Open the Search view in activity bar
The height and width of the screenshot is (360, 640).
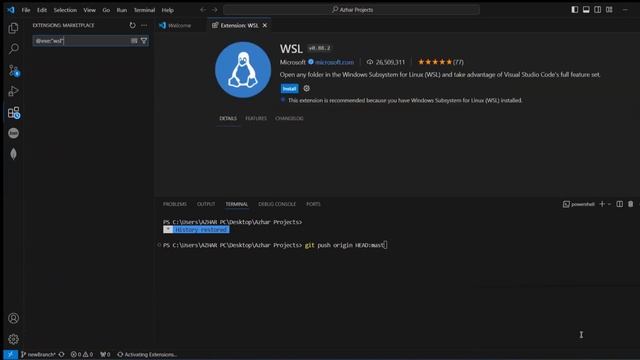[x=13, y=49]
